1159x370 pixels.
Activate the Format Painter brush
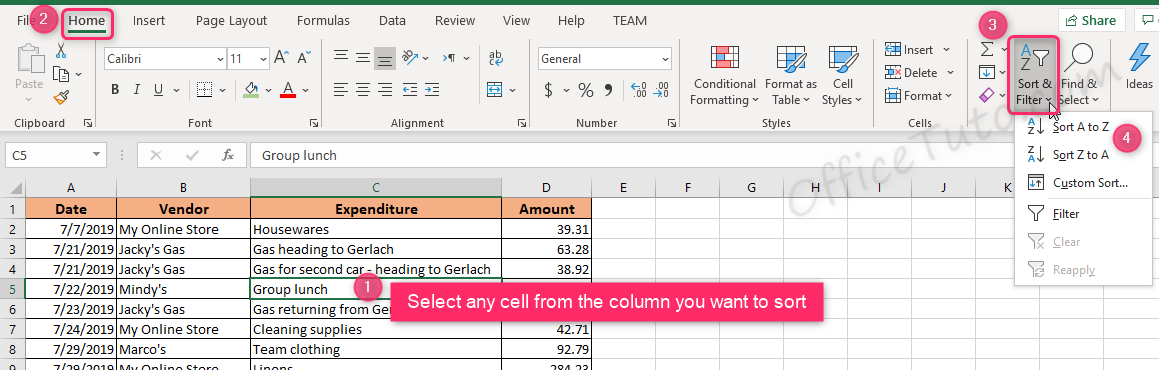coord(61,97)
